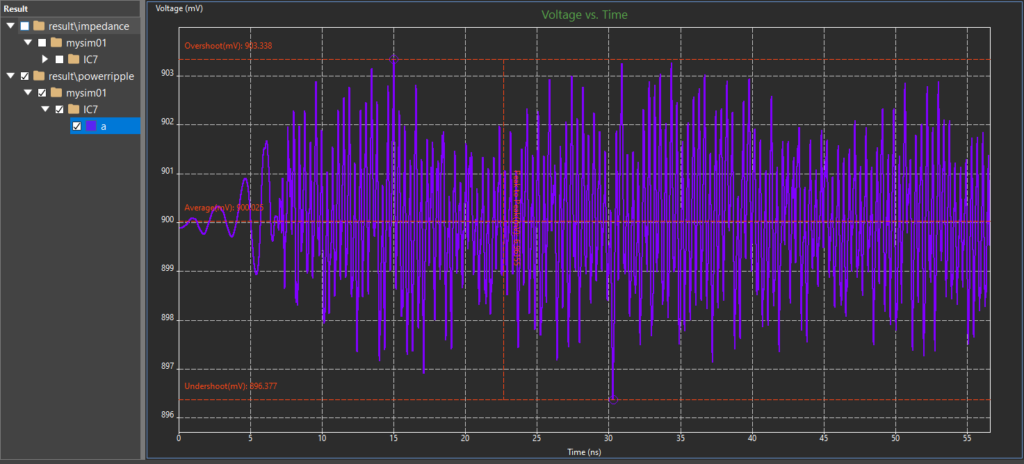Expand the collapsed IC7 node under impedance
Image resolution: width=1024 pixels, height=464 pixels.
click(x=45, y=60)
